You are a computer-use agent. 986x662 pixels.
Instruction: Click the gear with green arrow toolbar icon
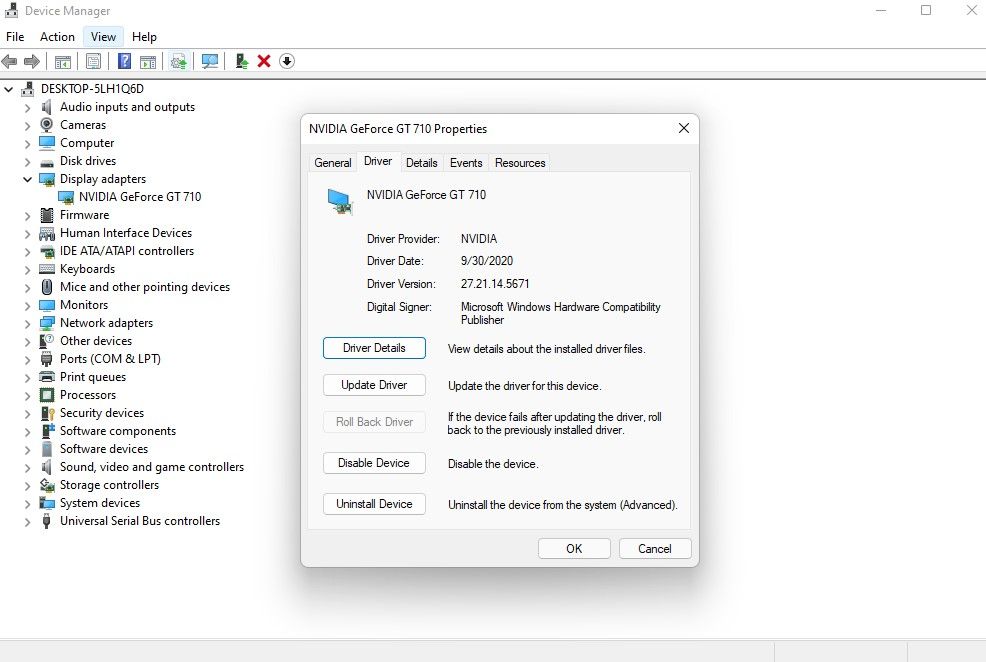pyautogui.click(x=179, y=62)
